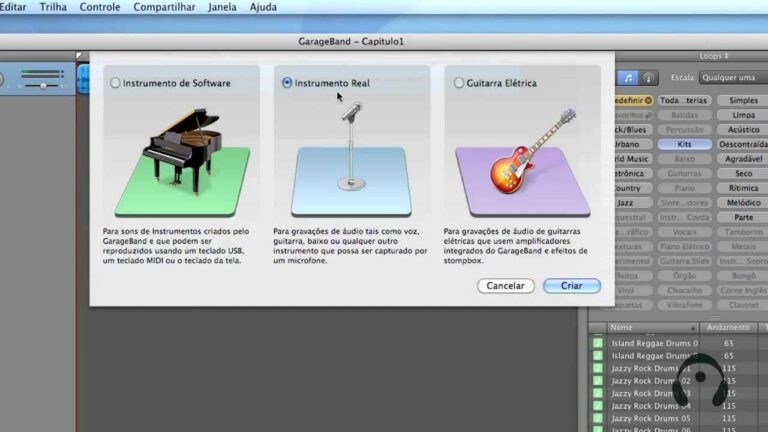This screenshot has height=432, width=768.
Task: Sort loops by the Nome column header
Action: coord(653,327)
